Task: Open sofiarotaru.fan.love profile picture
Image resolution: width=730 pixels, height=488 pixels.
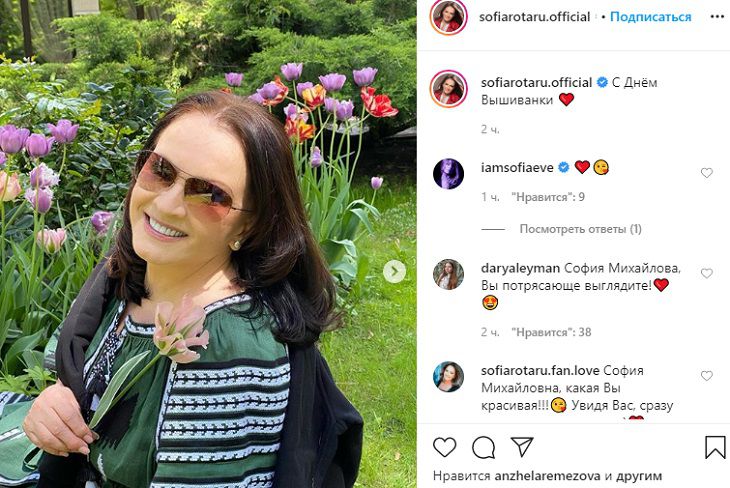Action: tap(449, 377)
